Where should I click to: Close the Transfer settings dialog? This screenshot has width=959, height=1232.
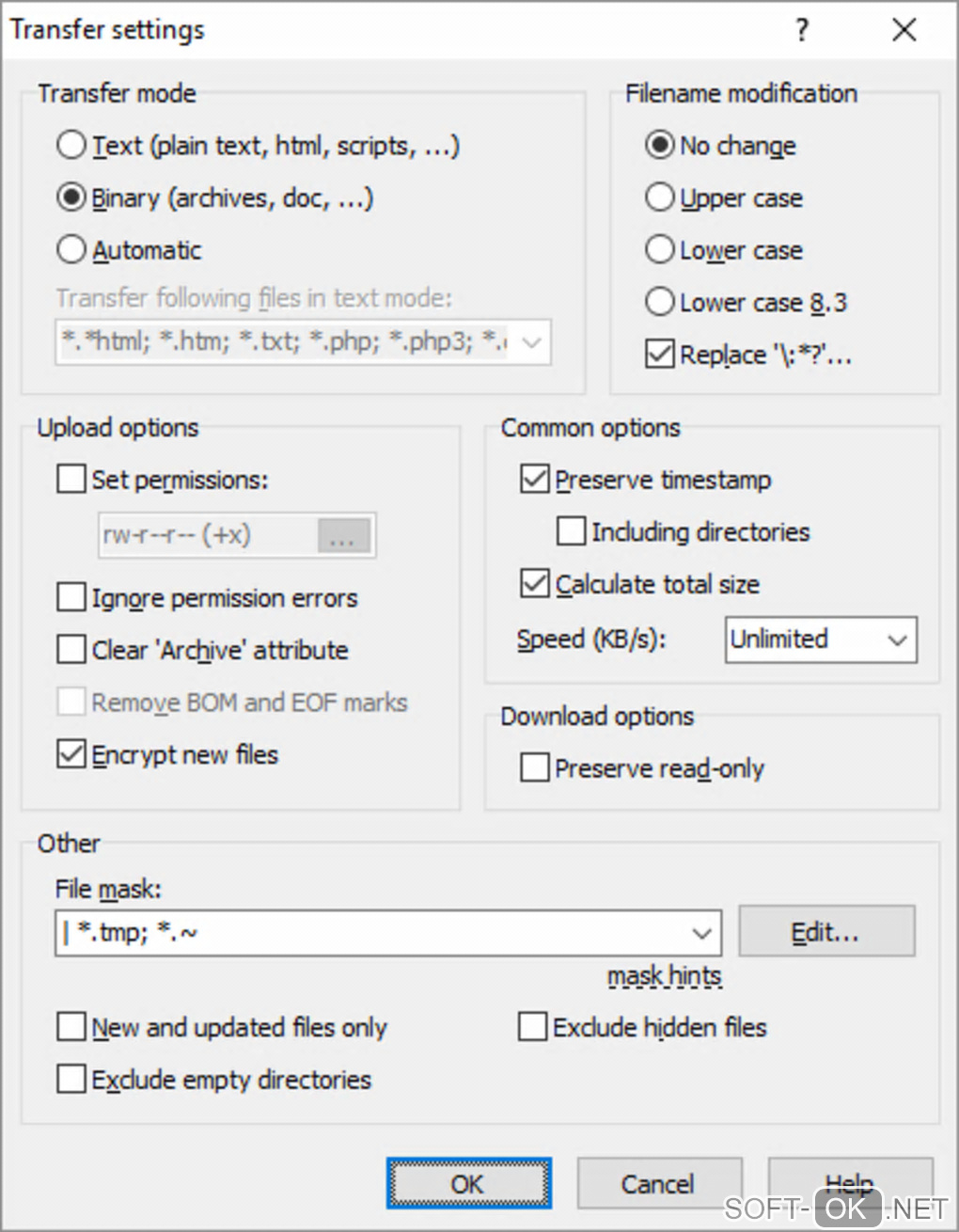[x=904, y=31]
